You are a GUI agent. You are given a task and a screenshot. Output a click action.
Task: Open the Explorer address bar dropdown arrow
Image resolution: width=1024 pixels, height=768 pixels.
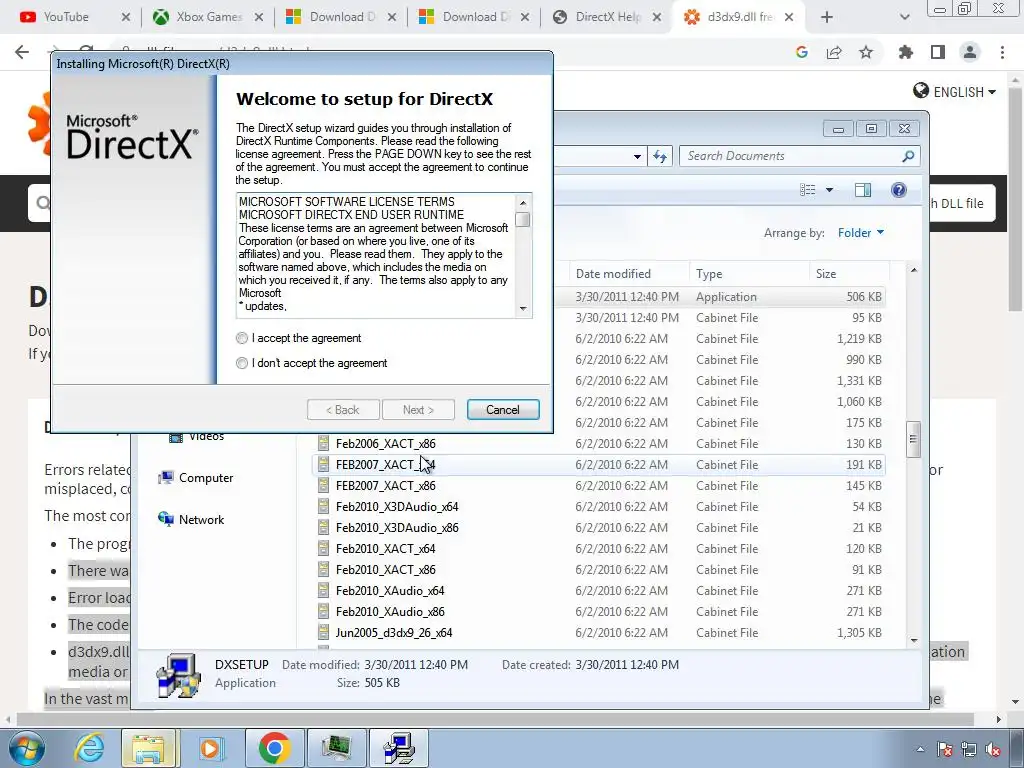(637, 157)
